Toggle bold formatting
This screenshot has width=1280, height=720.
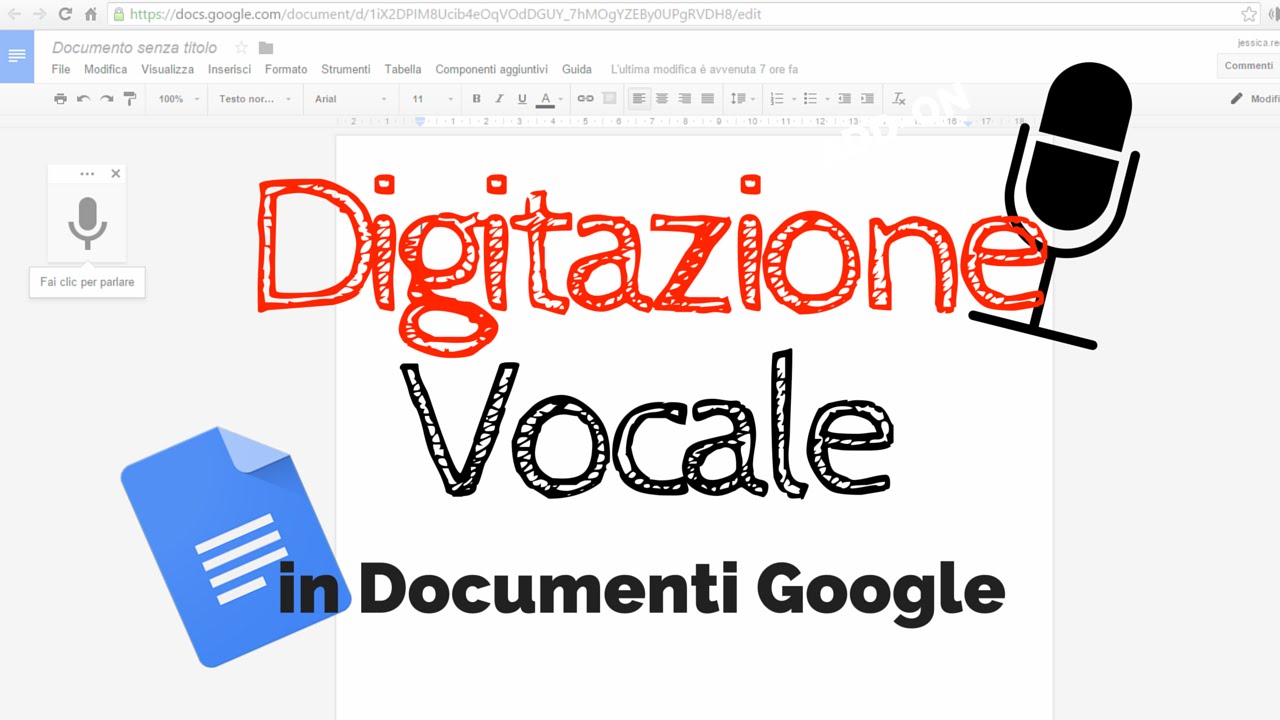(476, 99)
